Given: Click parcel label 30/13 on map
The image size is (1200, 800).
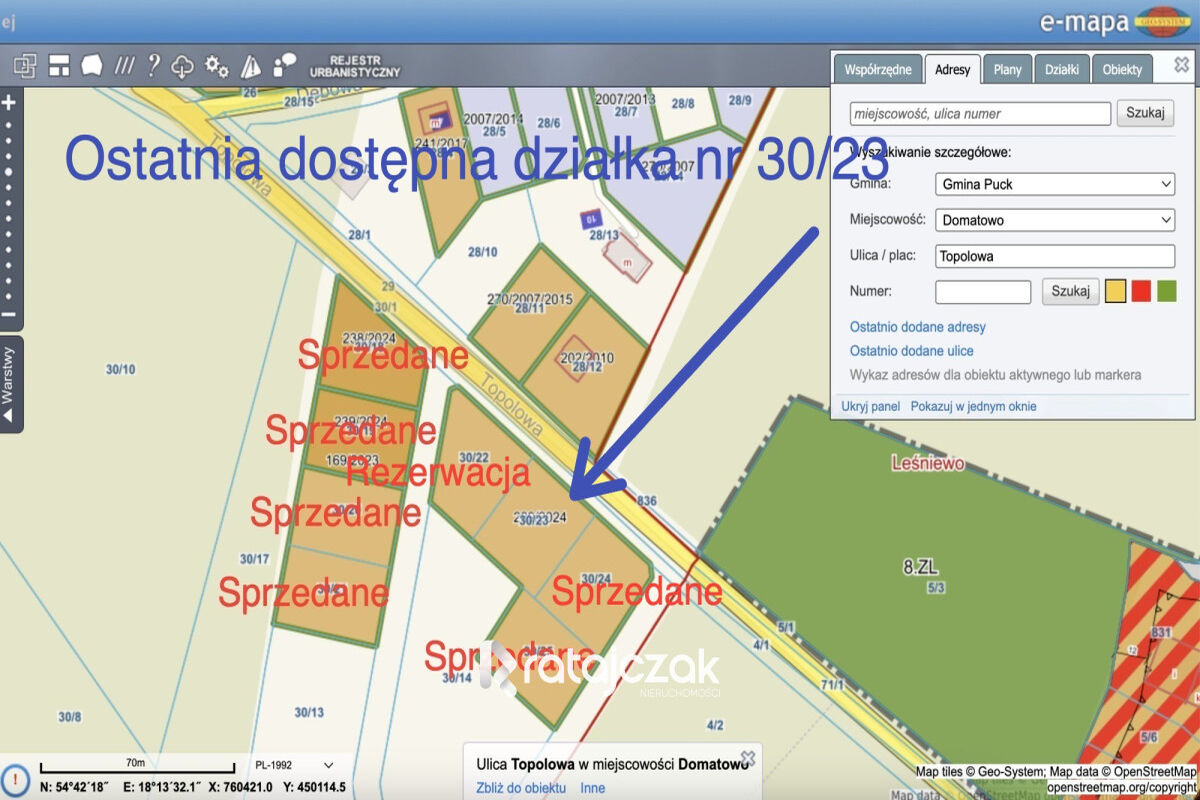Looking at the screenshot, I should 309,712.
